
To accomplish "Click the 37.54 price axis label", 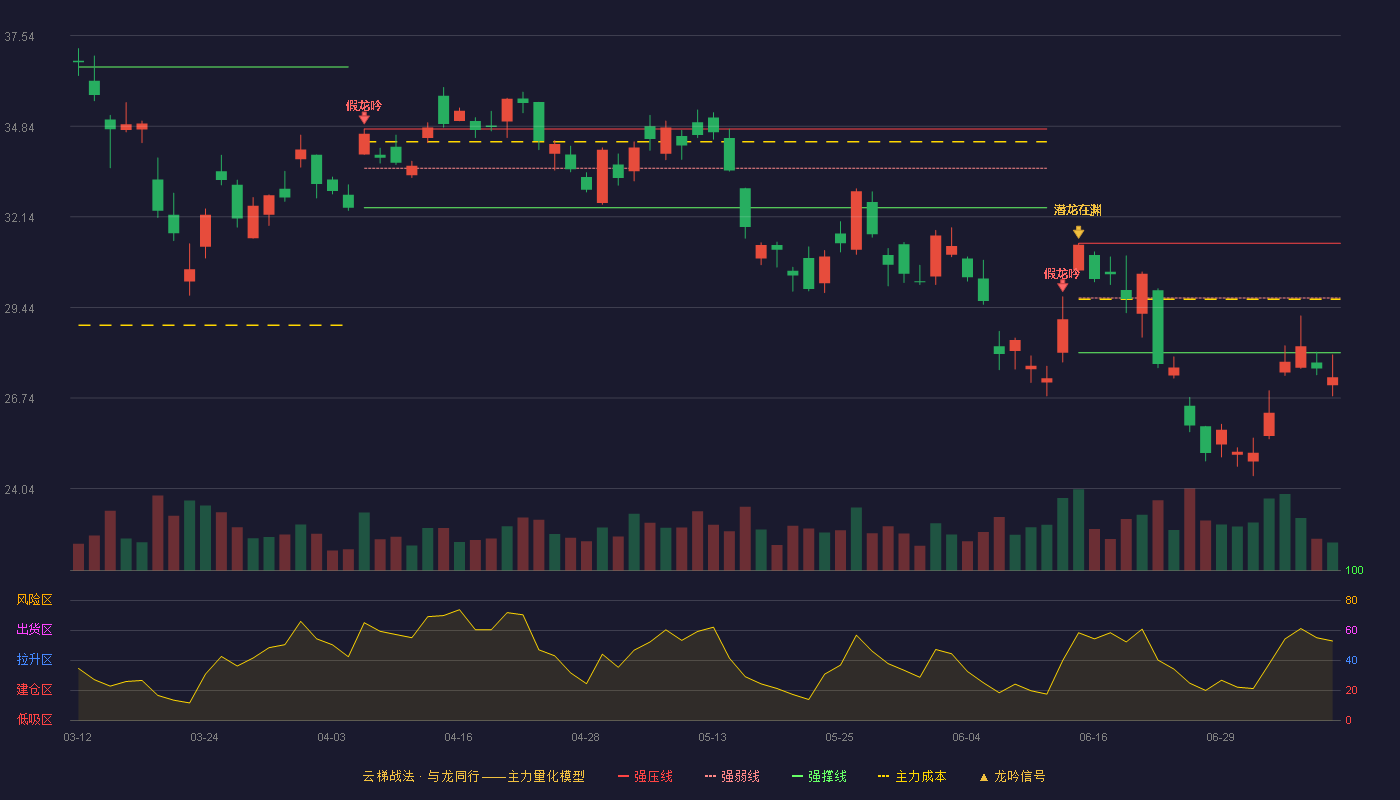I will (x=19, y=37).
